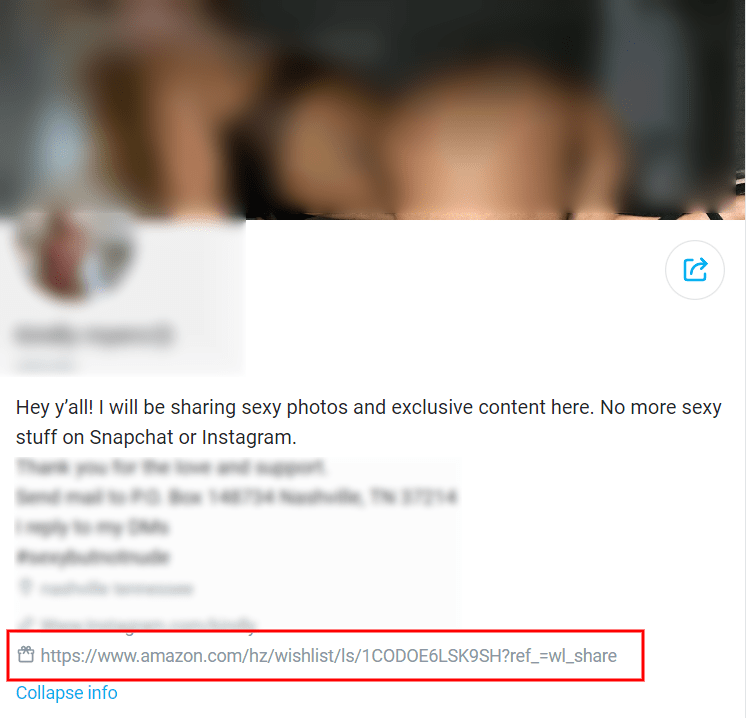The image size is (747, 718).
Task: Select the "Hey y'all!" bio sentence
Action: [369, 407]
